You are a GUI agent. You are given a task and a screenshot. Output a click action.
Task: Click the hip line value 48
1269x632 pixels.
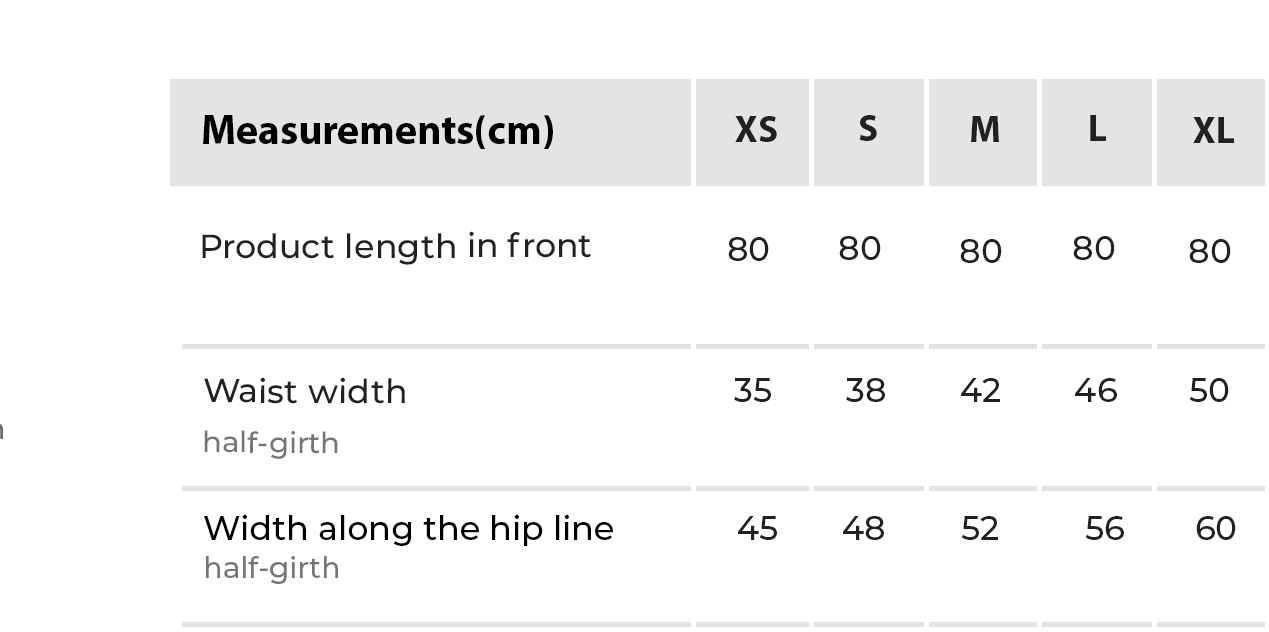(863, 528)
